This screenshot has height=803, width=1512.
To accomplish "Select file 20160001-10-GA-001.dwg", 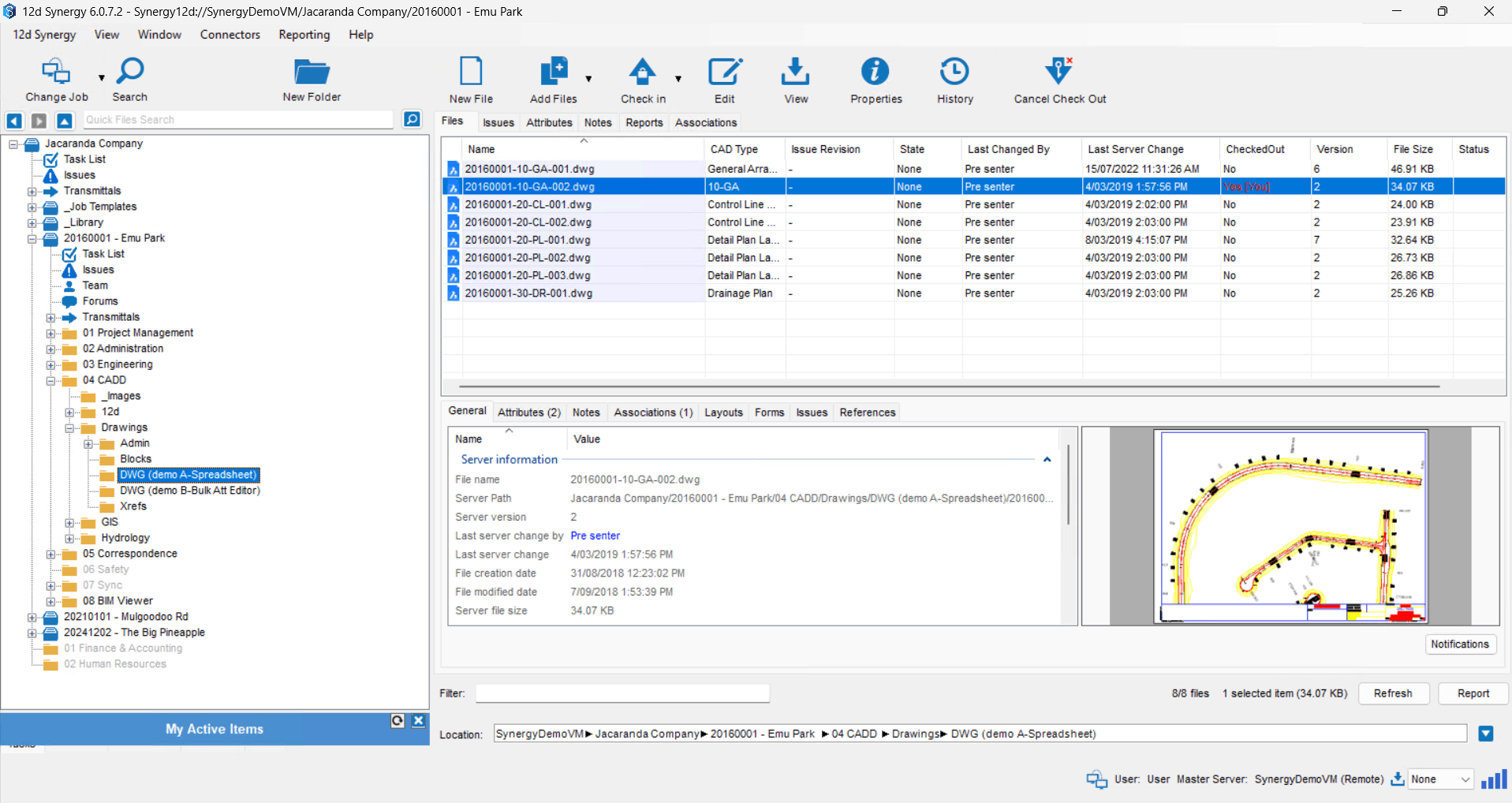I will coord(529,169).
